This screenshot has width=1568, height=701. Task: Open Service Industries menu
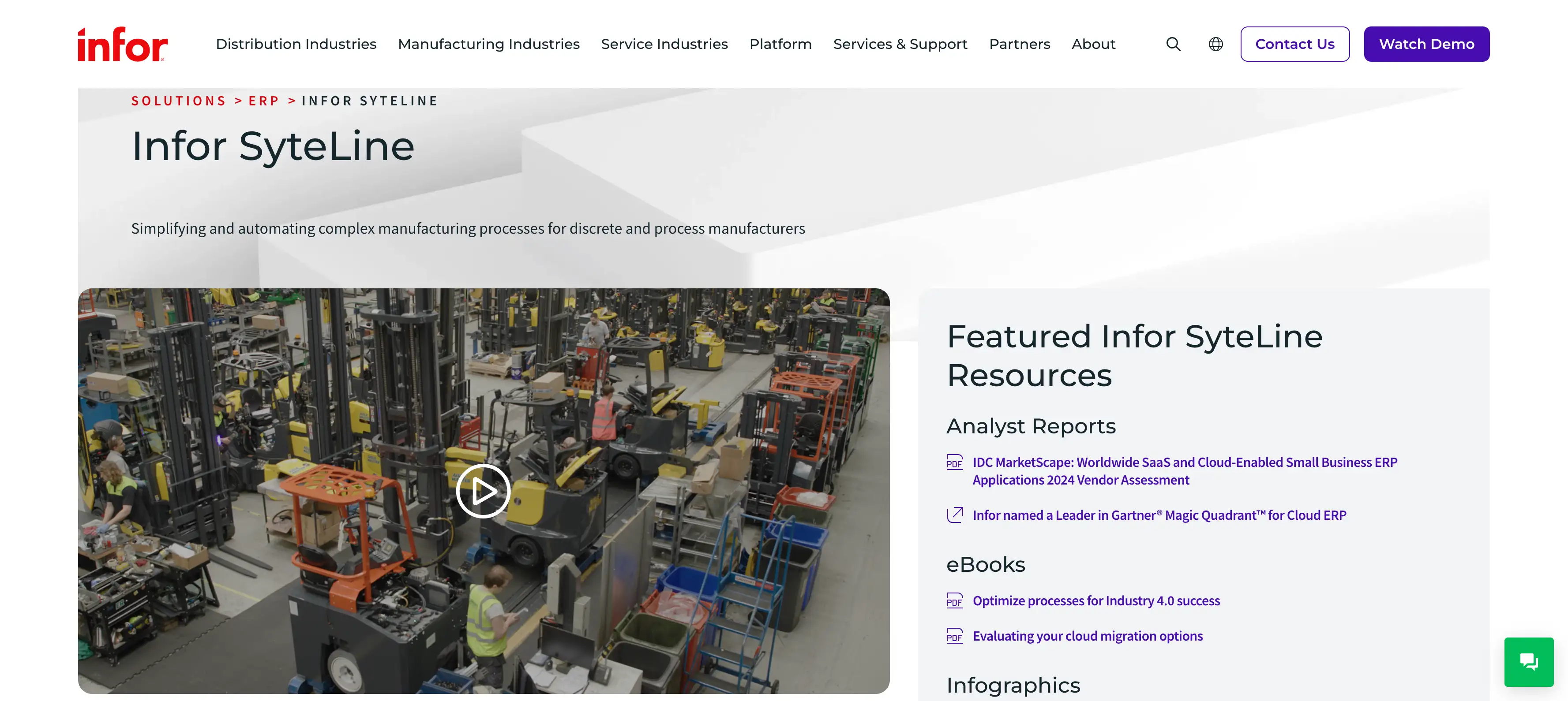pos(664,45)
